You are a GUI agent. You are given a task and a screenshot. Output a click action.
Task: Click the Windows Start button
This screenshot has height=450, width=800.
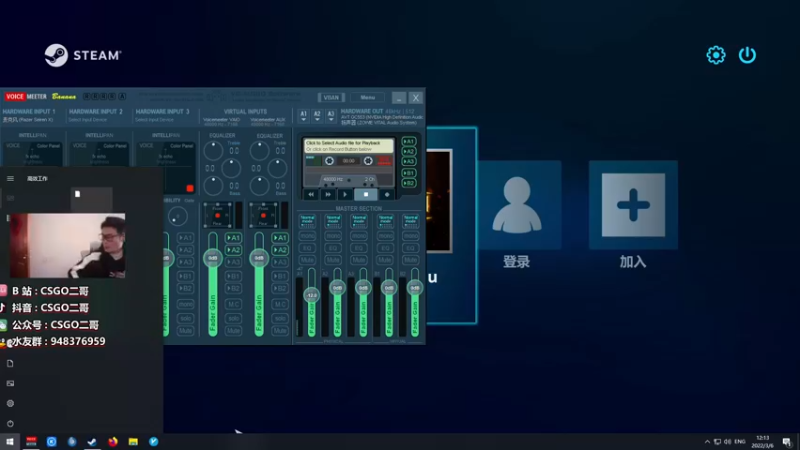click(x=10, y=442)
